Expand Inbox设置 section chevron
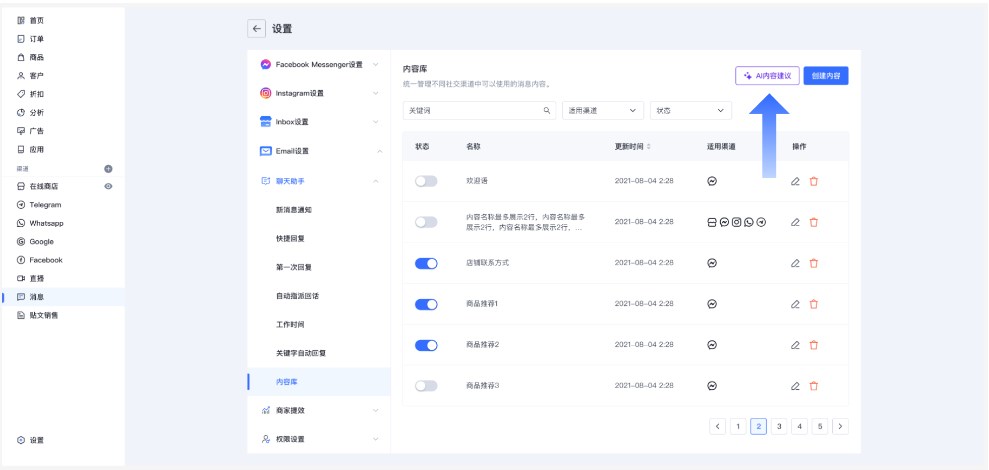This screenshot has height=470, width=989. click(376, 122)
